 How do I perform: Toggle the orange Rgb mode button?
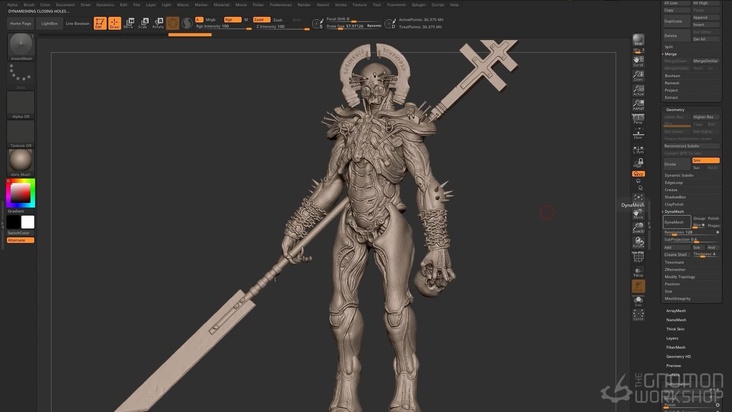click(232, 20)
